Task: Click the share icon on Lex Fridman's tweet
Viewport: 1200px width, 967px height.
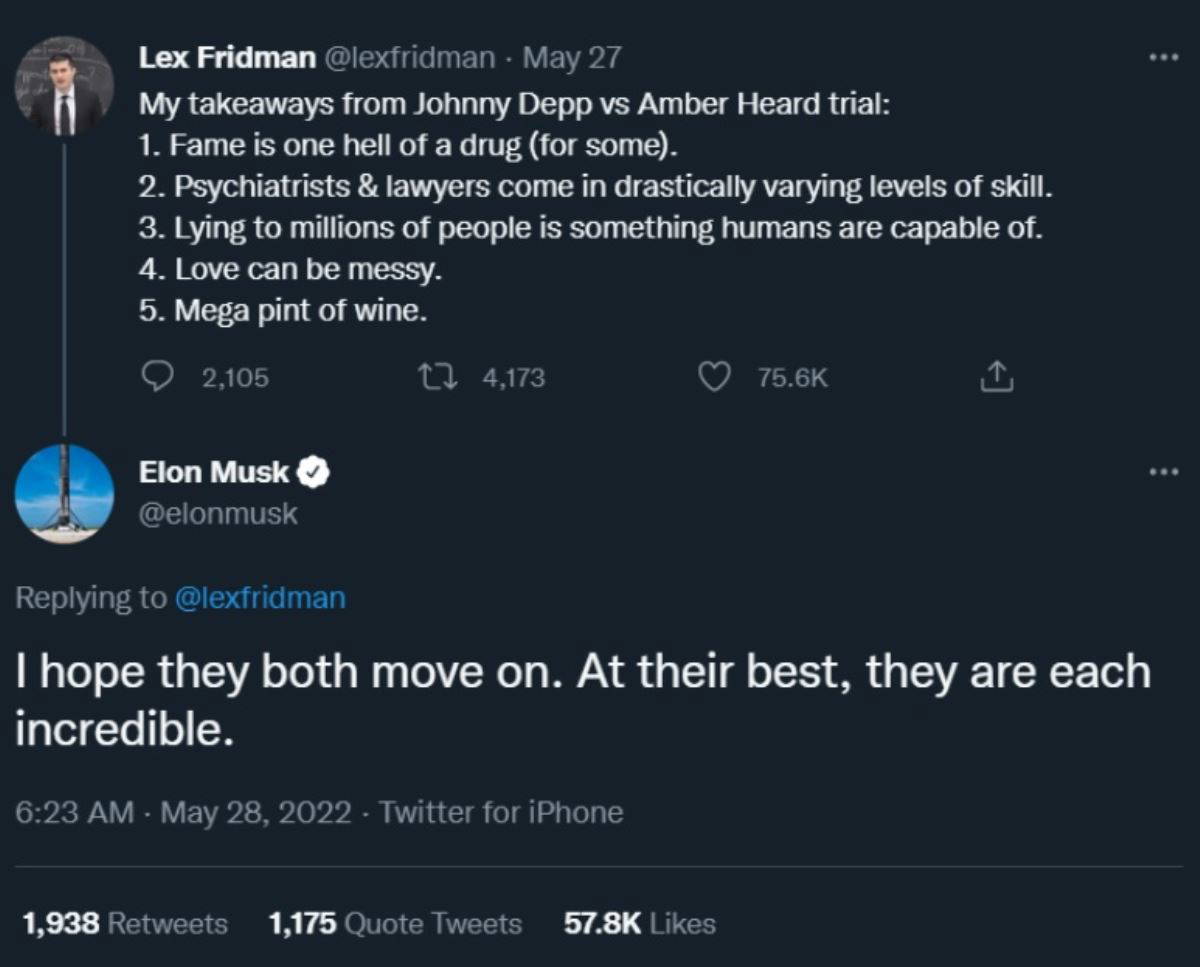Action: click(997, 377)
